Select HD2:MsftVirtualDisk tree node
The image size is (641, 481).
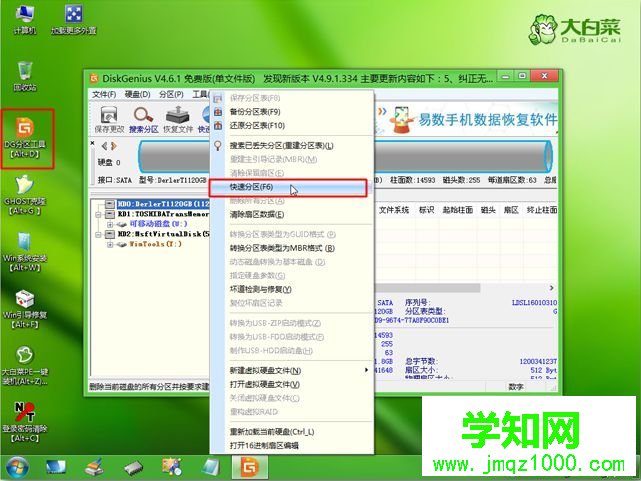163,234
